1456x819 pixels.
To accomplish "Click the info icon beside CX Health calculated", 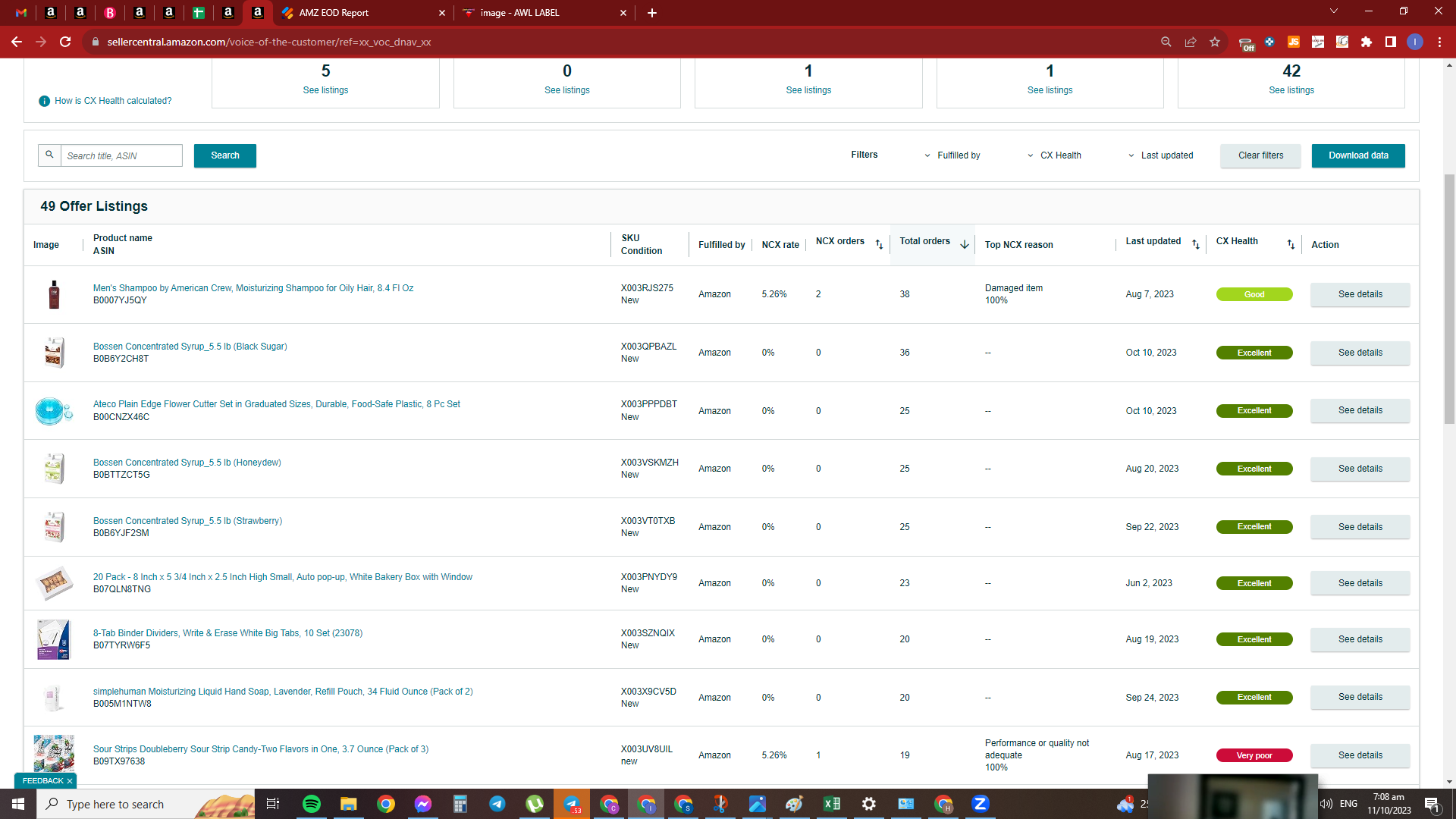I will point(44,101).
